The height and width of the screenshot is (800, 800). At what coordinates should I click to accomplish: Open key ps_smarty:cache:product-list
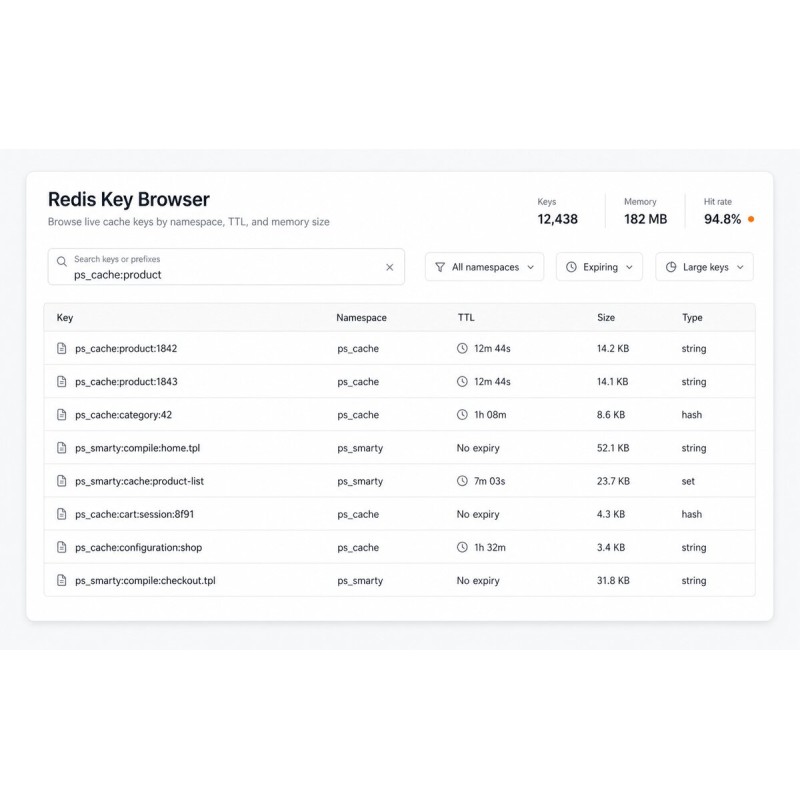click(139, 481)
